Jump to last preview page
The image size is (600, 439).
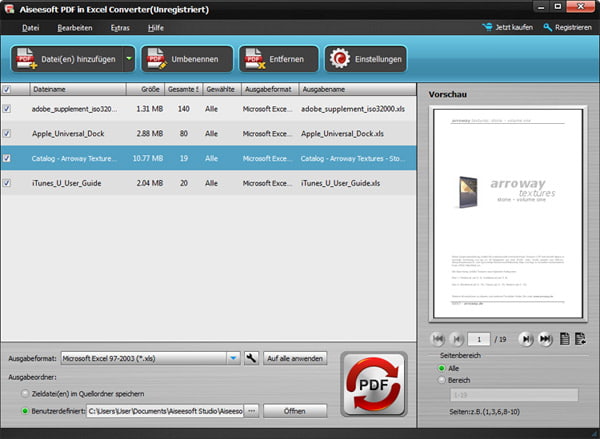[x=545, y=339]
